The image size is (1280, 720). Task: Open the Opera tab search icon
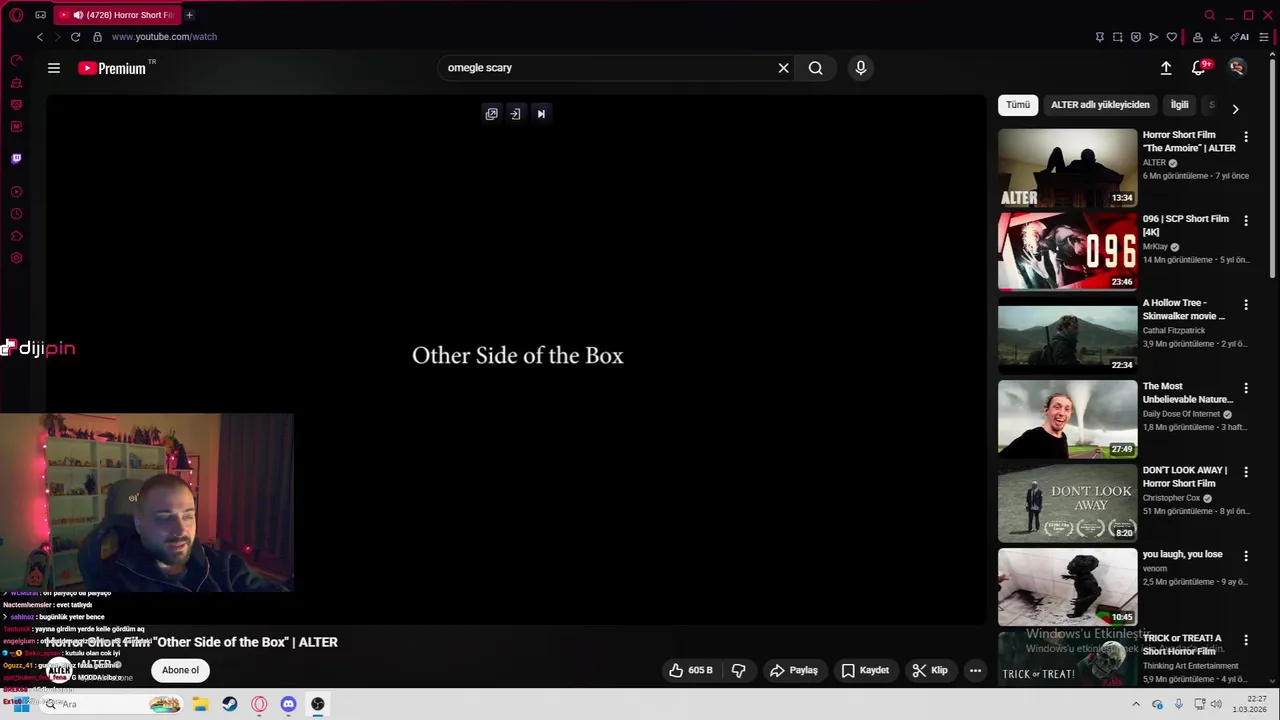click(x=1210, y=15)
